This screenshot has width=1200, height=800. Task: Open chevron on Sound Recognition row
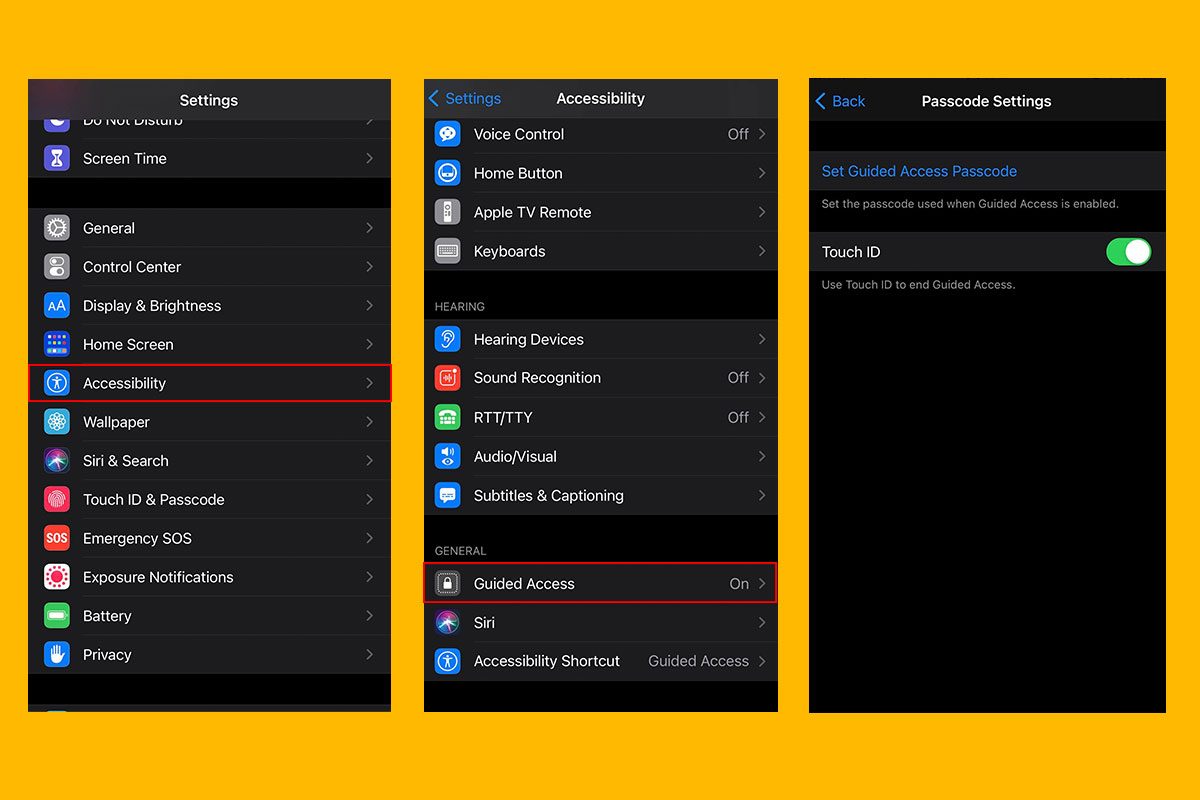pyautogui.click(x=762, y=378)
